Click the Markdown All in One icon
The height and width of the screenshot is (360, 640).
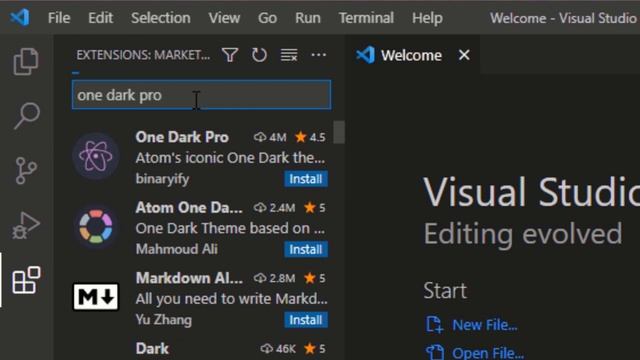coord(96,297)
